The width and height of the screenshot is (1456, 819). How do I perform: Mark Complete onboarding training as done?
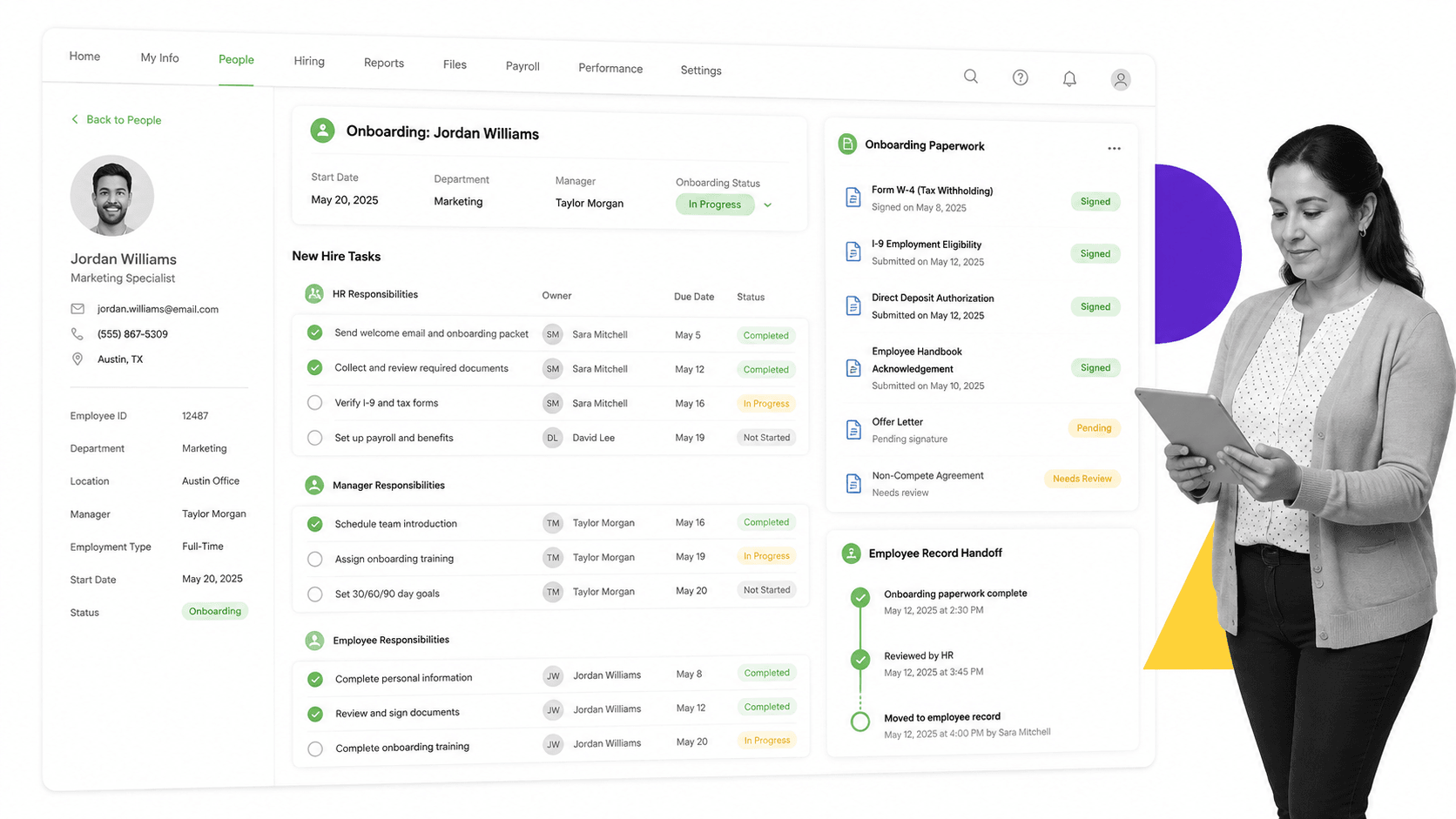[315, 749]
